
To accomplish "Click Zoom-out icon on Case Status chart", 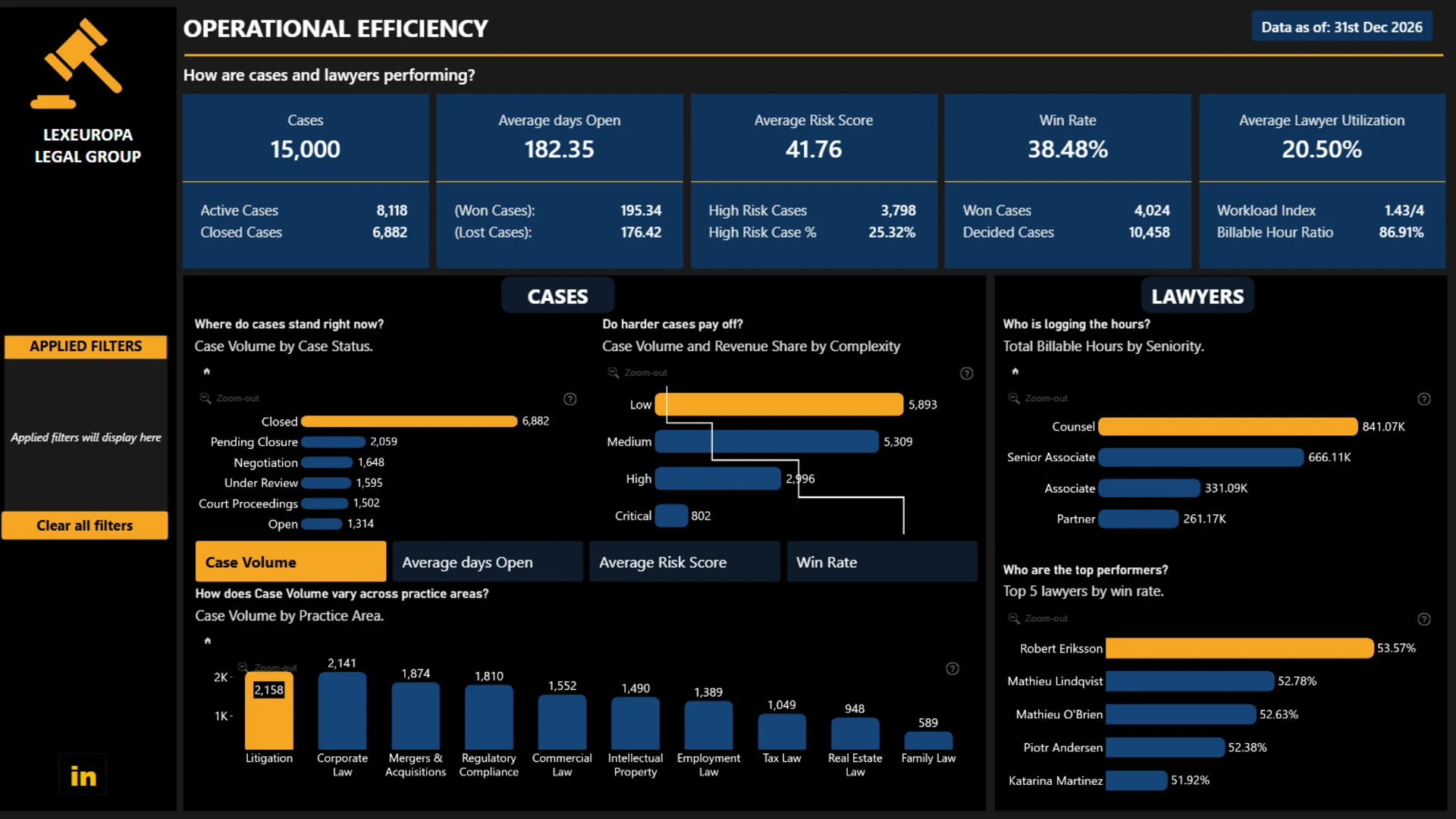I will click(x=205, y=398).
